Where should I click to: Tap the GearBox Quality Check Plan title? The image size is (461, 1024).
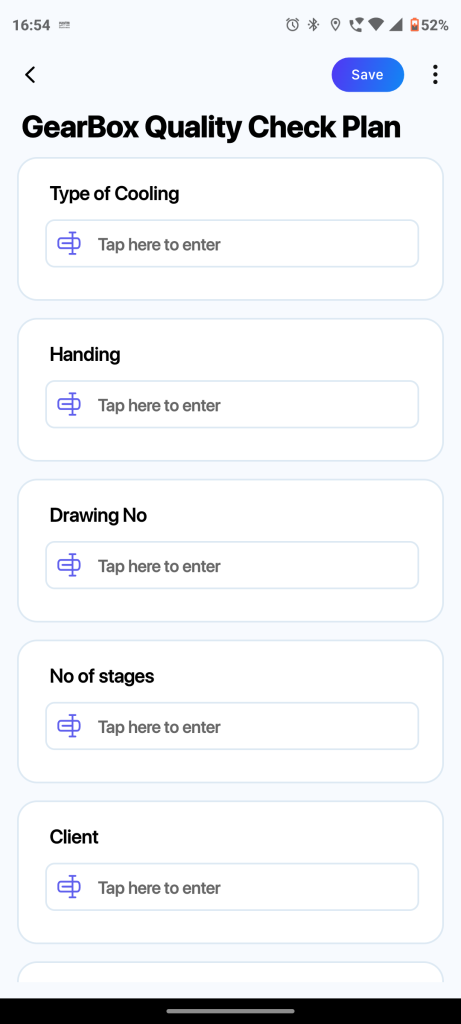[x=211, y=127]
